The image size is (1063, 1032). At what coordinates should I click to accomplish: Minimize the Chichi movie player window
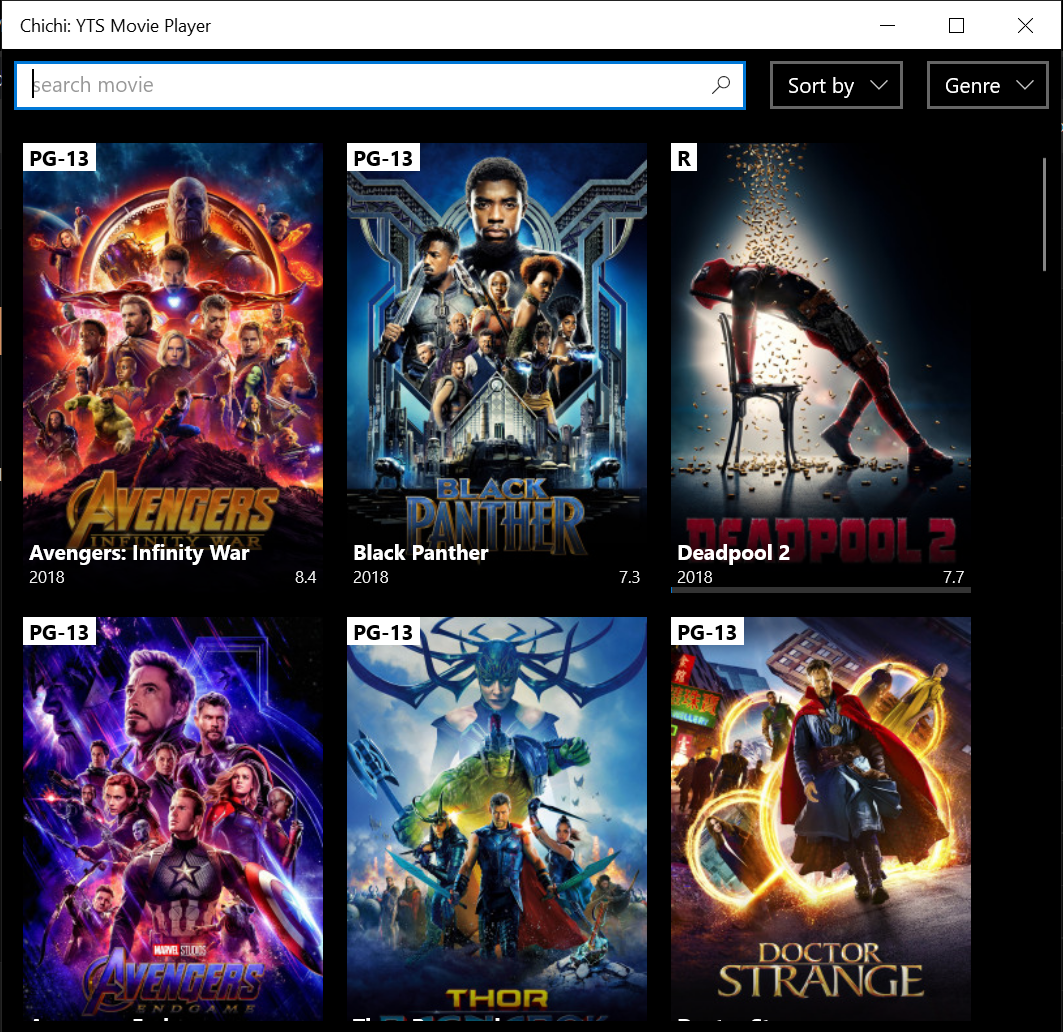[887, 26]
